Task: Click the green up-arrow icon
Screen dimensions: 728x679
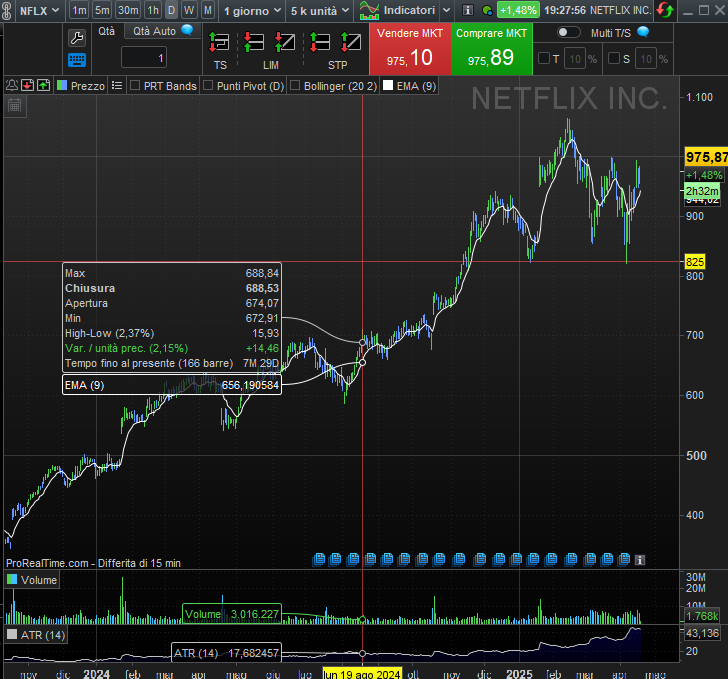Action: (43, 86)
